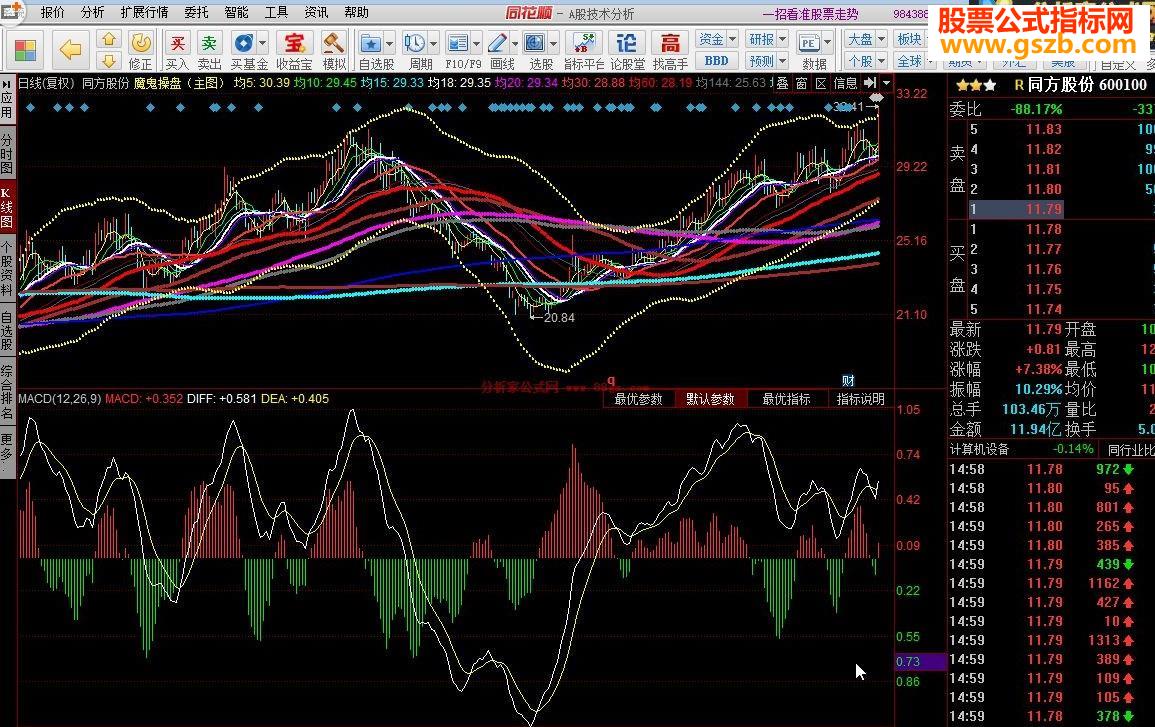1155x727 pixels.
Task: Click the yellow up arrow button
Action: tap(109, 39)
